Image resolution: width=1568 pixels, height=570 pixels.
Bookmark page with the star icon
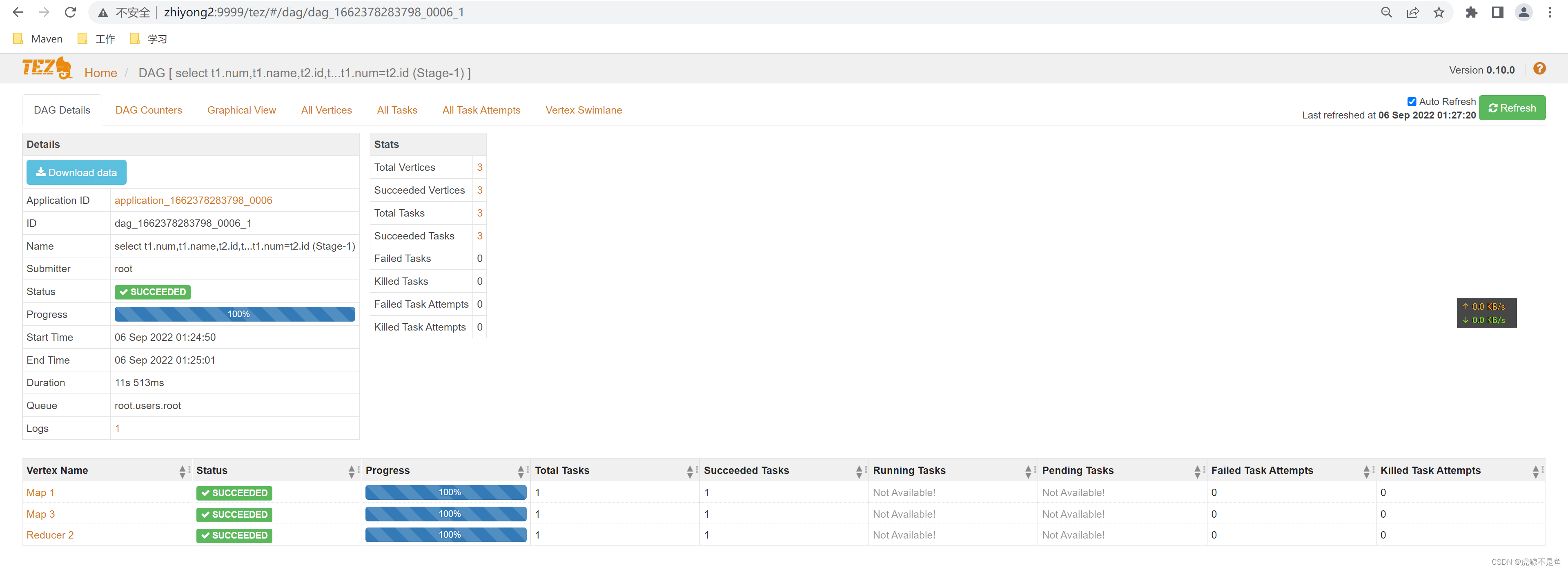click(1438, 12)
